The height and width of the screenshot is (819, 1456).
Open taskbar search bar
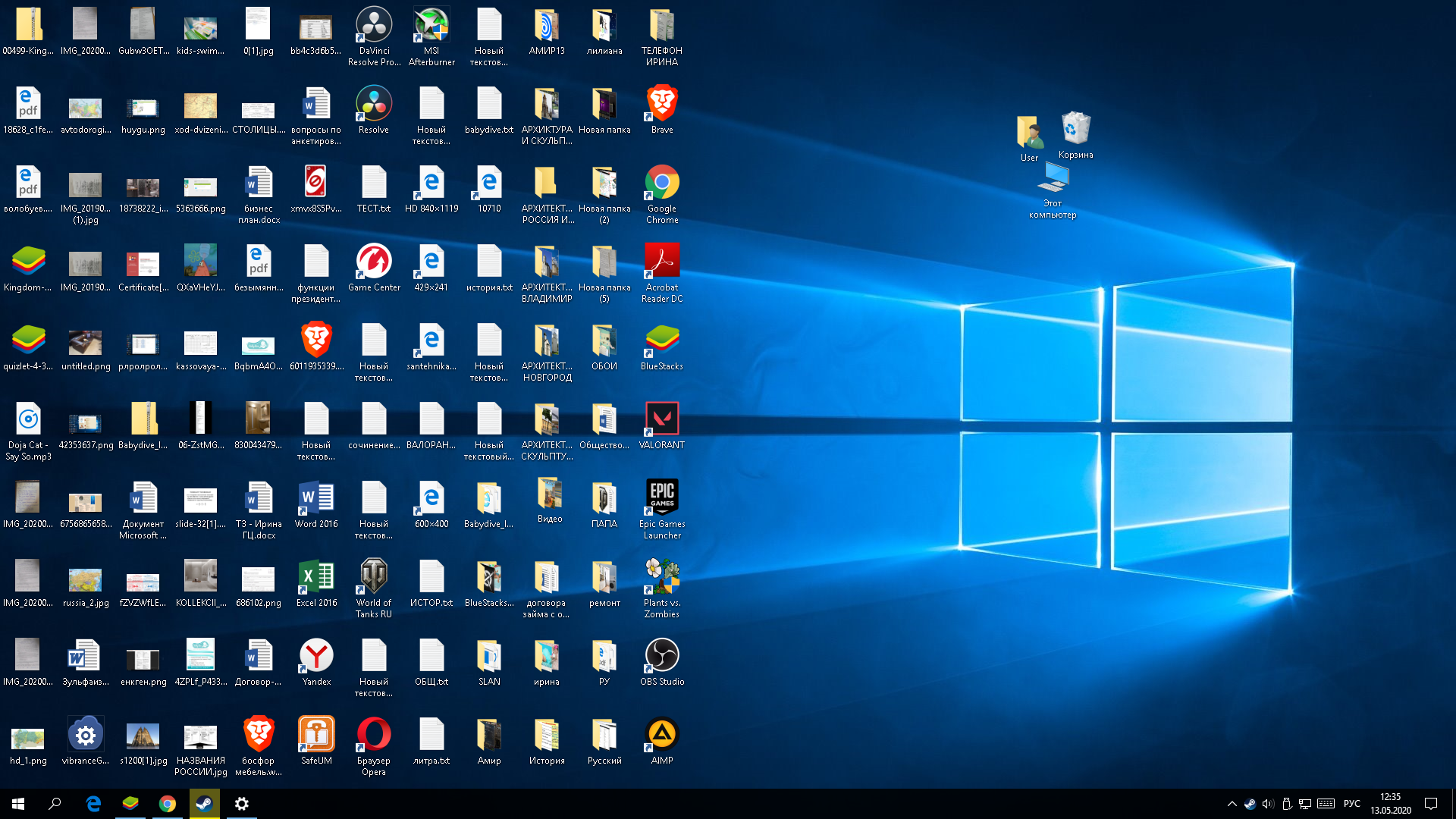[x=54, y=803]
